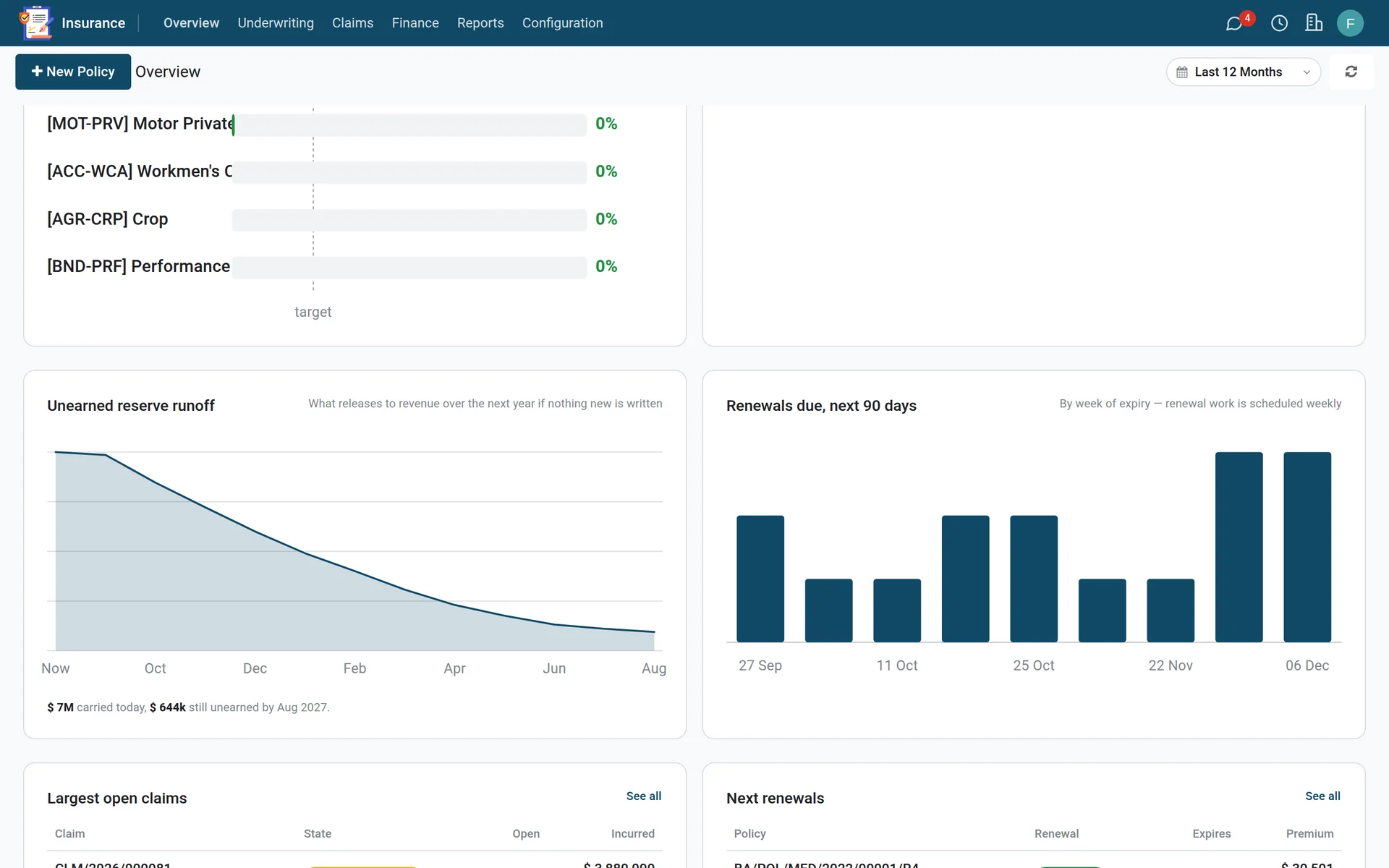Expand the Last 12 Months dropdown
Viewport: 1389px width, 868px height.
click(x=1244, y=72)
